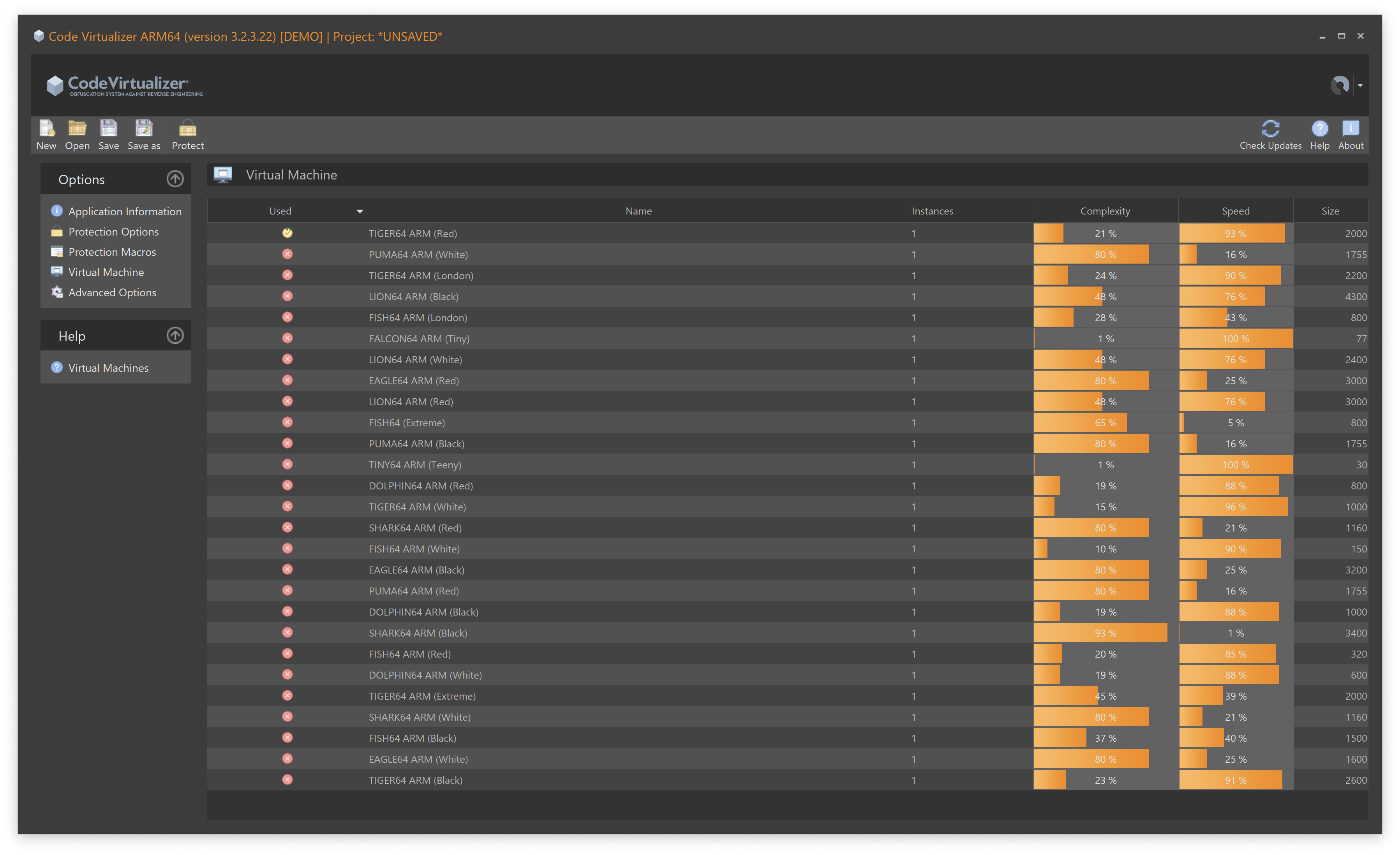
Task: Open Protection Options section
Action: (x=114, y=232)
